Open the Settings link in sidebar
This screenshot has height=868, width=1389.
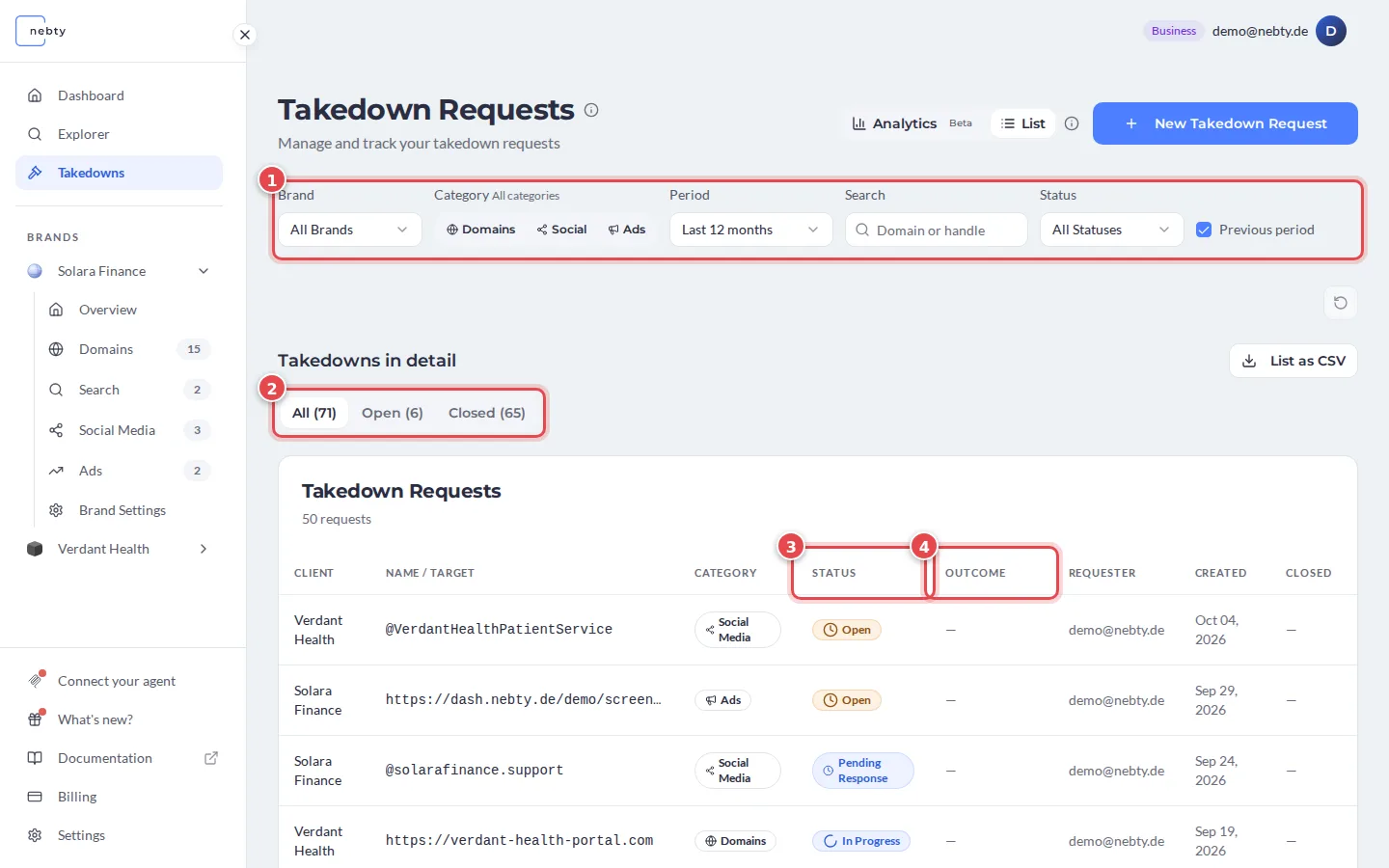click(x=81, y=835)
